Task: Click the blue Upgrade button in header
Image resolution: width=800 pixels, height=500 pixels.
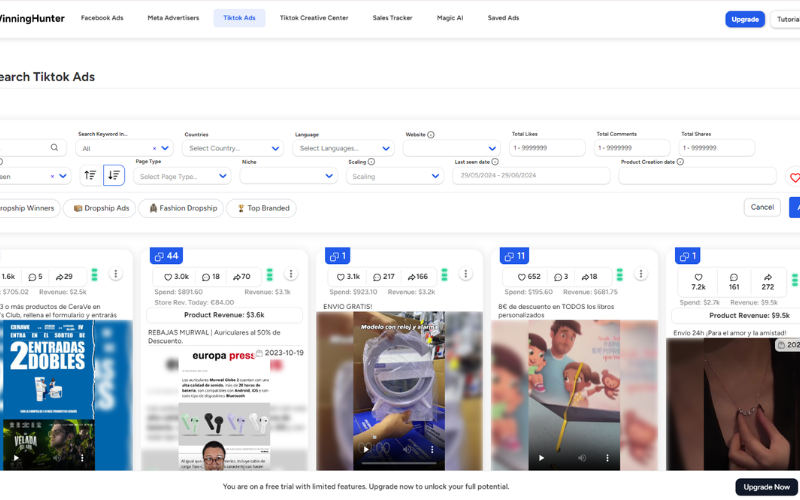Action: click(x=745, y=19)
